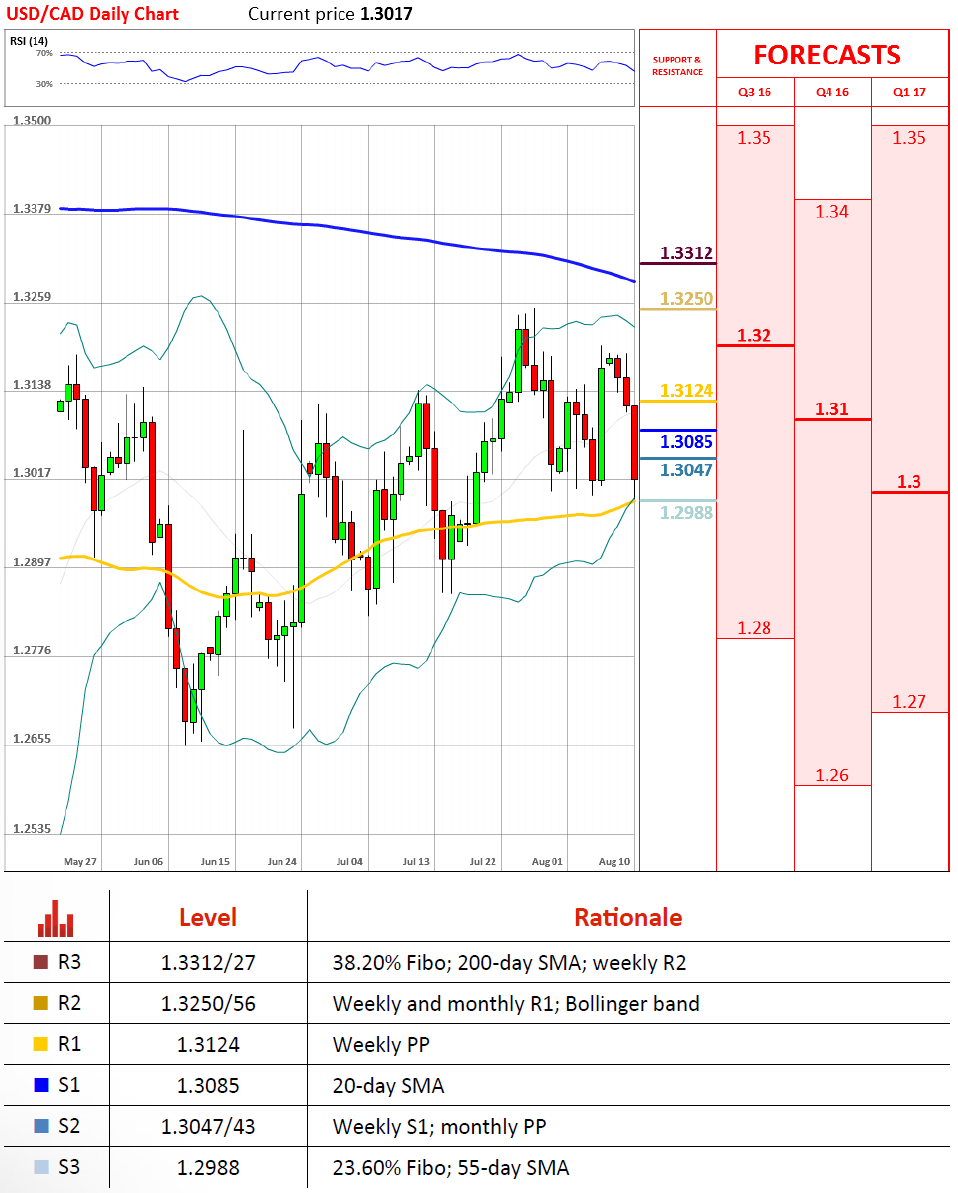Click the R1 yellow color swatch
Viewport: 958px width, 1193px height.
coord(41,1044)
